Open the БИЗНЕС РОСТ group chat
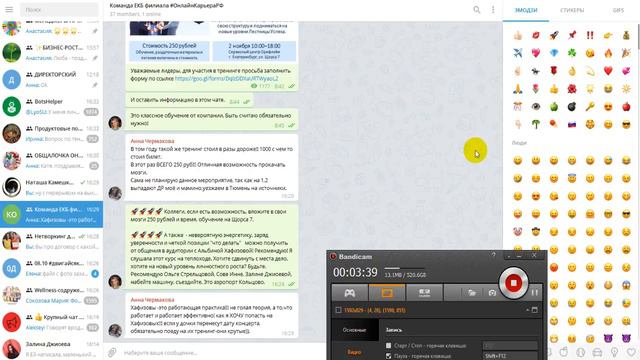Image resolution: width=640 pixels, height=360 pixels. pos(51,53)
